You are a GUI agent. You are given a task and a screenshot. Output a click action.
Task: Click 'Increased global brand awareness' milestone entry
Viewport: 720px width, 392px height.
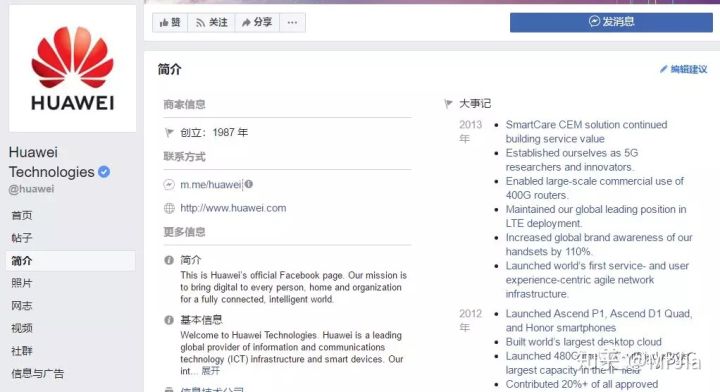[x=599, y=245]
